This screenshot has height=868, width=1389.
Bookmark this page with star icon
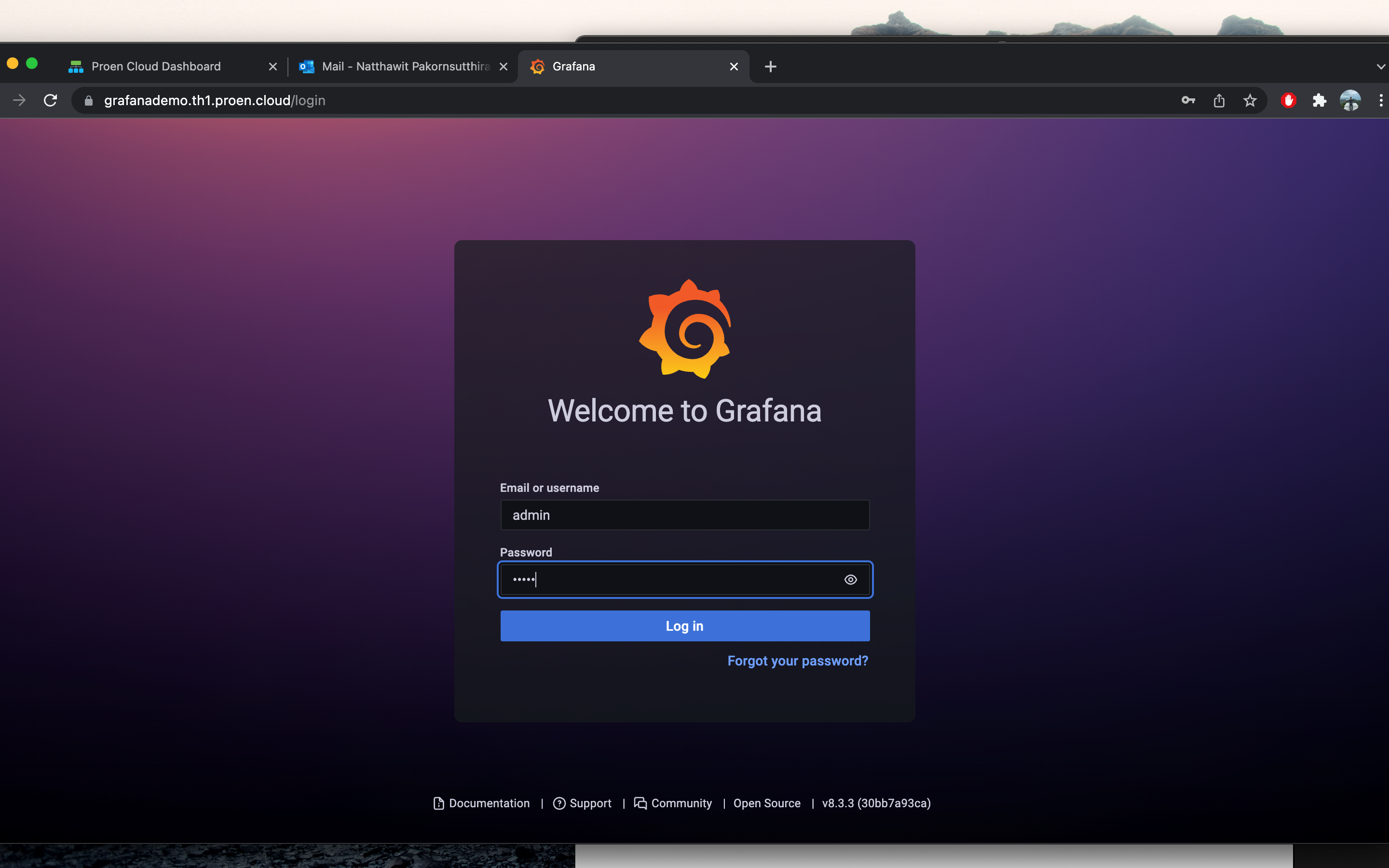click(x=1250, y=100)
